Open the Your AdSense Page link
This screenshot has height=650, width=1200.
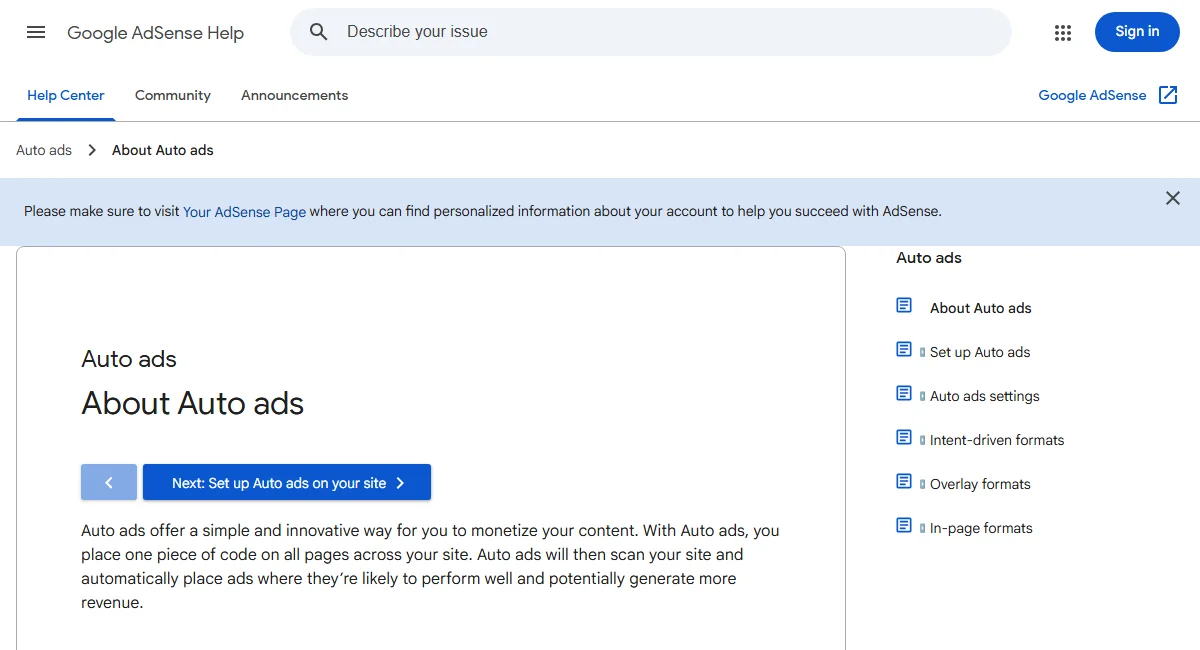244,212
